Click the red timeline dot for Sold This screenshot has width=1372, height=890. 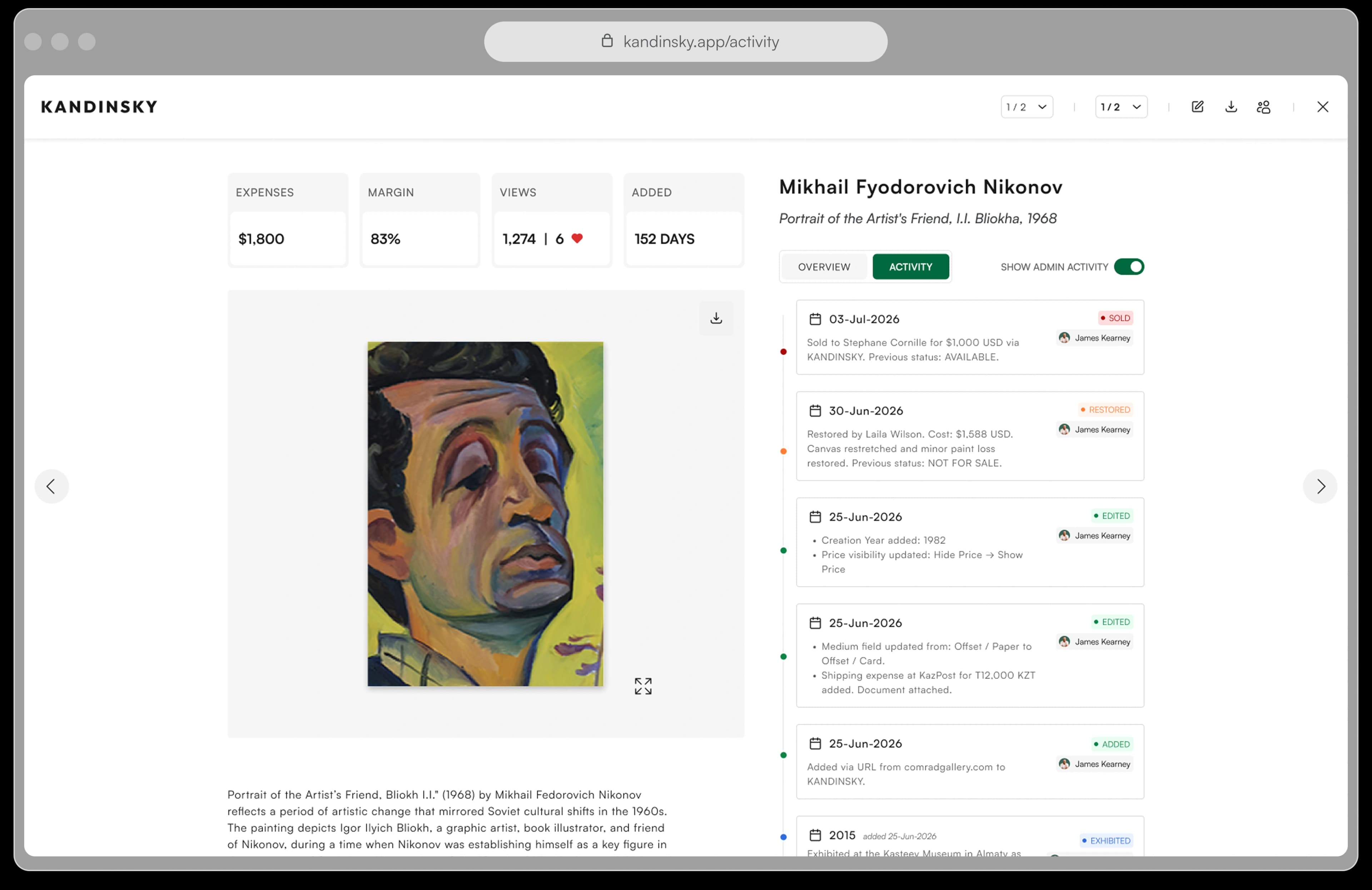click(x=783, y=351)
